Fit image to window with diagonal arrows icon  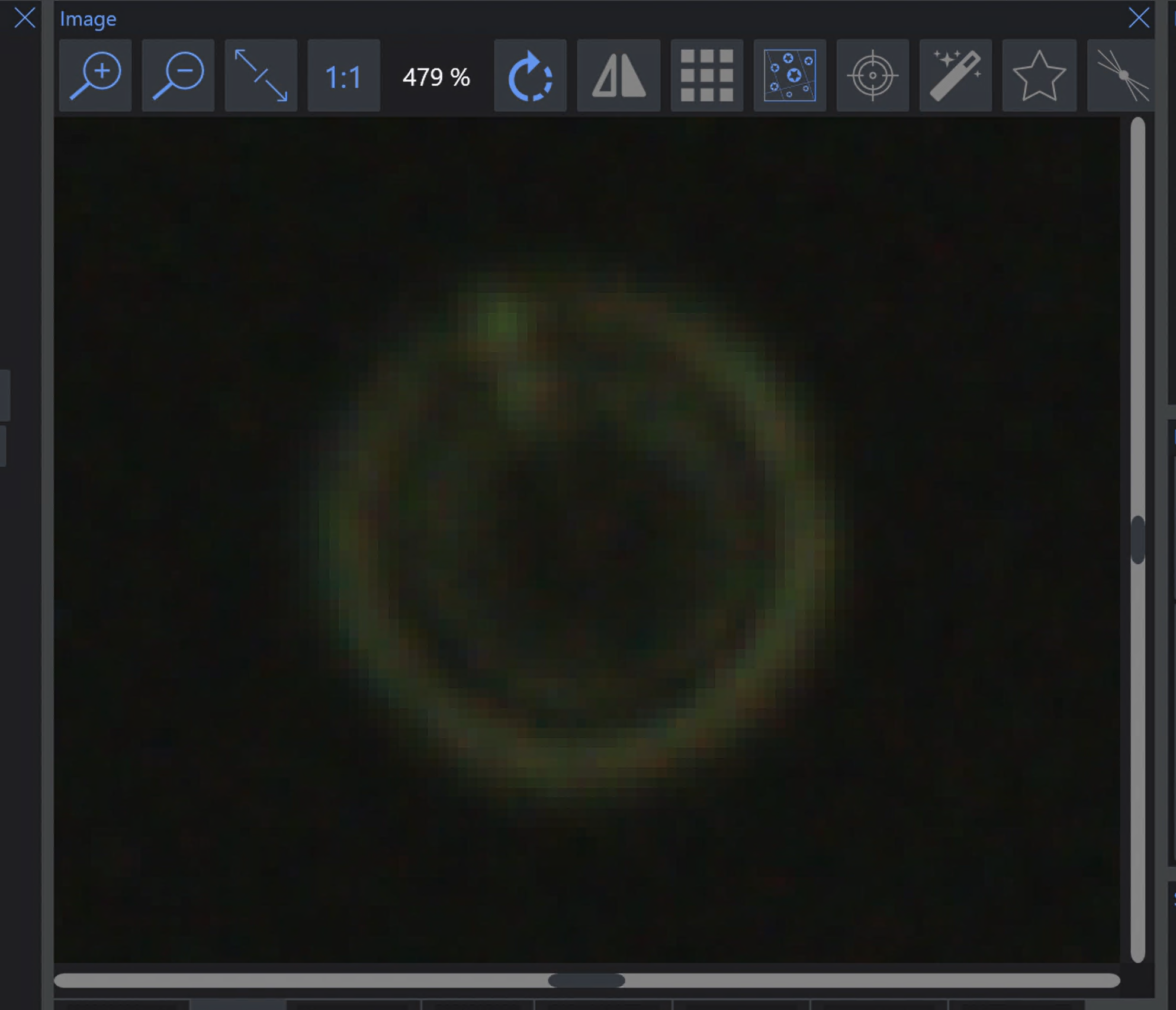pos(261,76)
